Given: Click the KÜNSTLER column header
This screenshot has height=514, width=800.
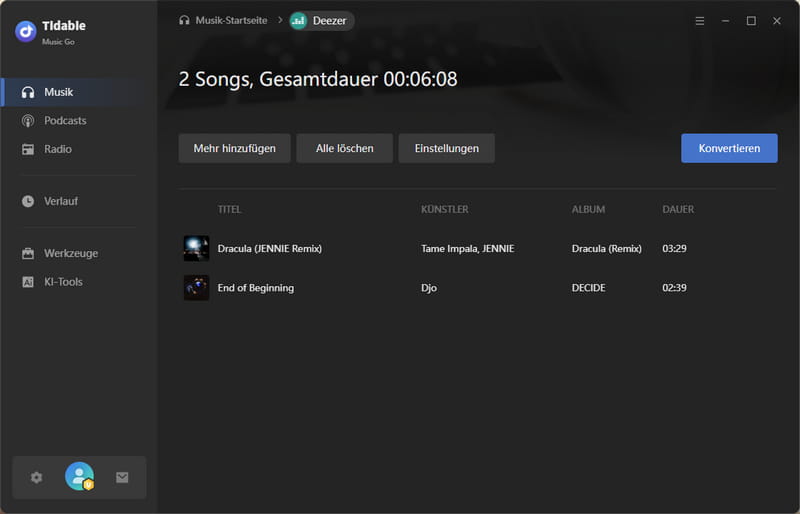Looking at the screenshot, I should coord(444,209).
